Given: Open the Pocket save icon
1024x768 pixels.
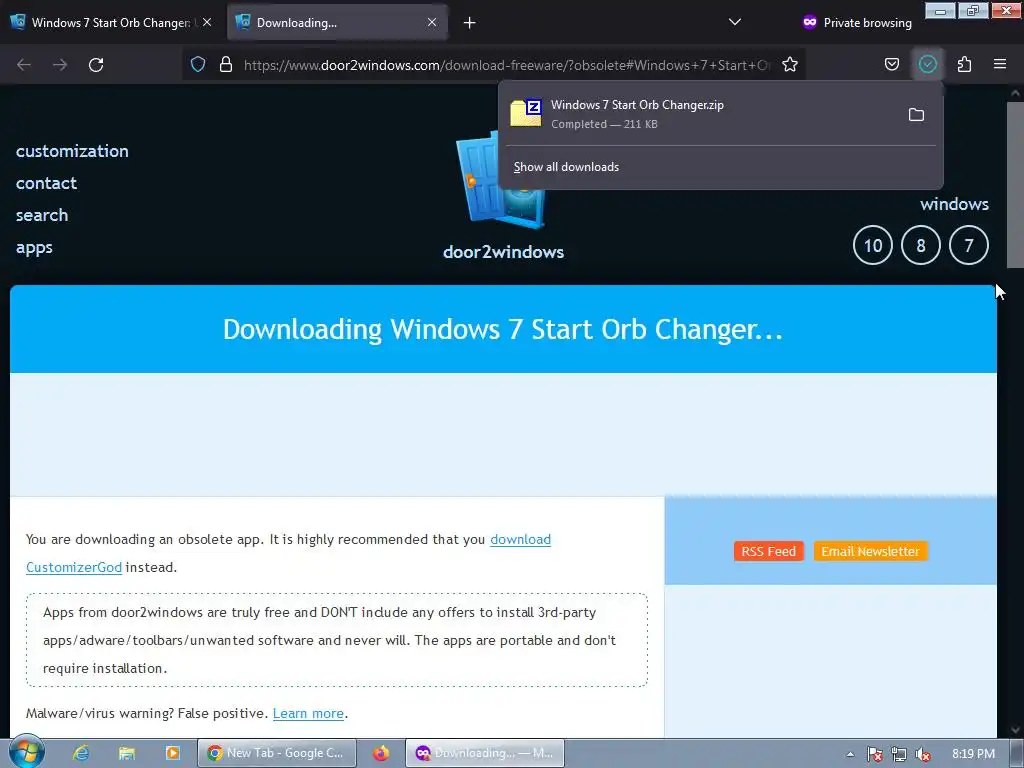Looking at the screenshot, I should 891,64.
